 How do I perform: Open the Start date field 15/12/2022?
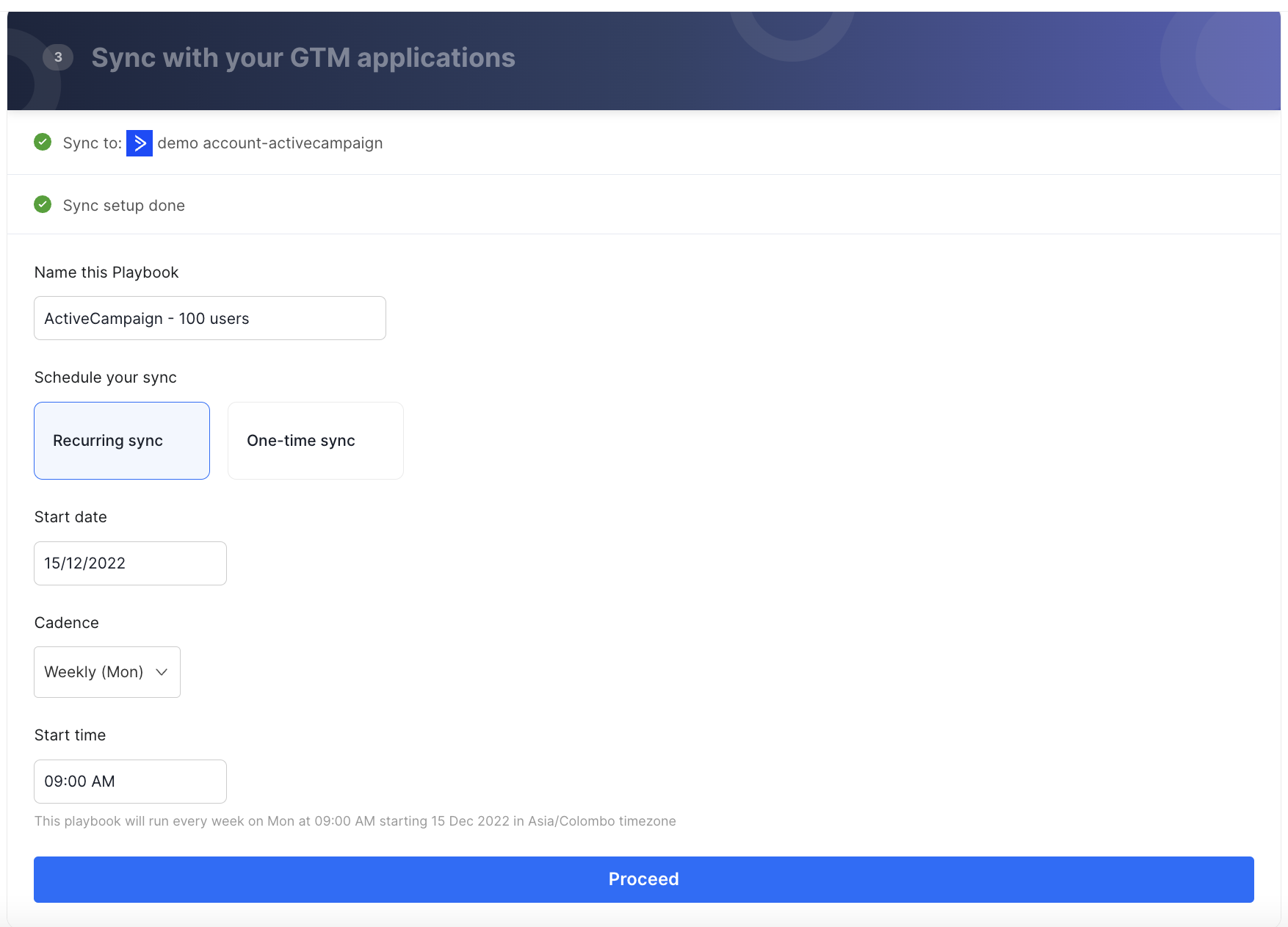(x=130, y=563)
